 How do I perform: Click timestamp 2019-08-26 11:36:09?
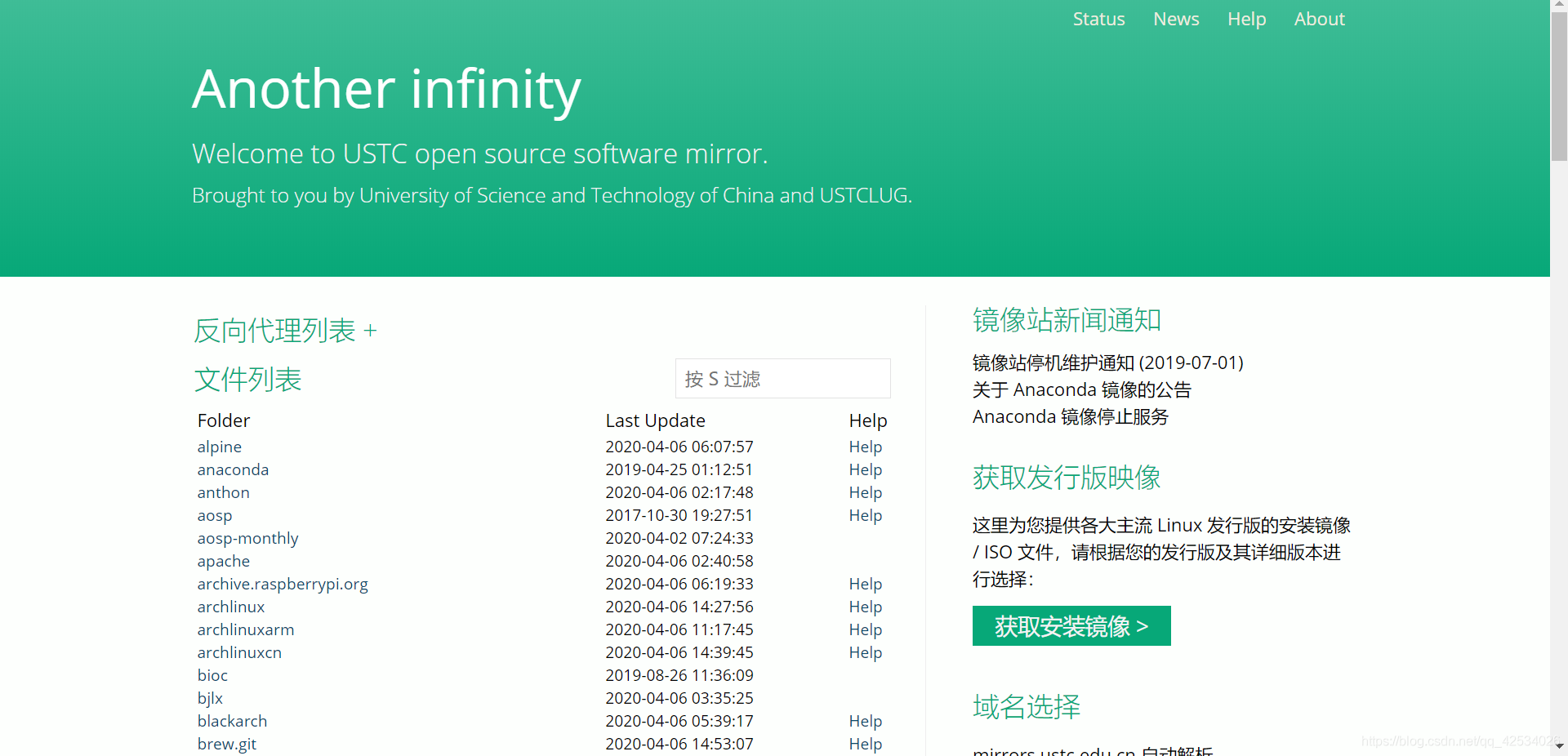tap(679, 675)
